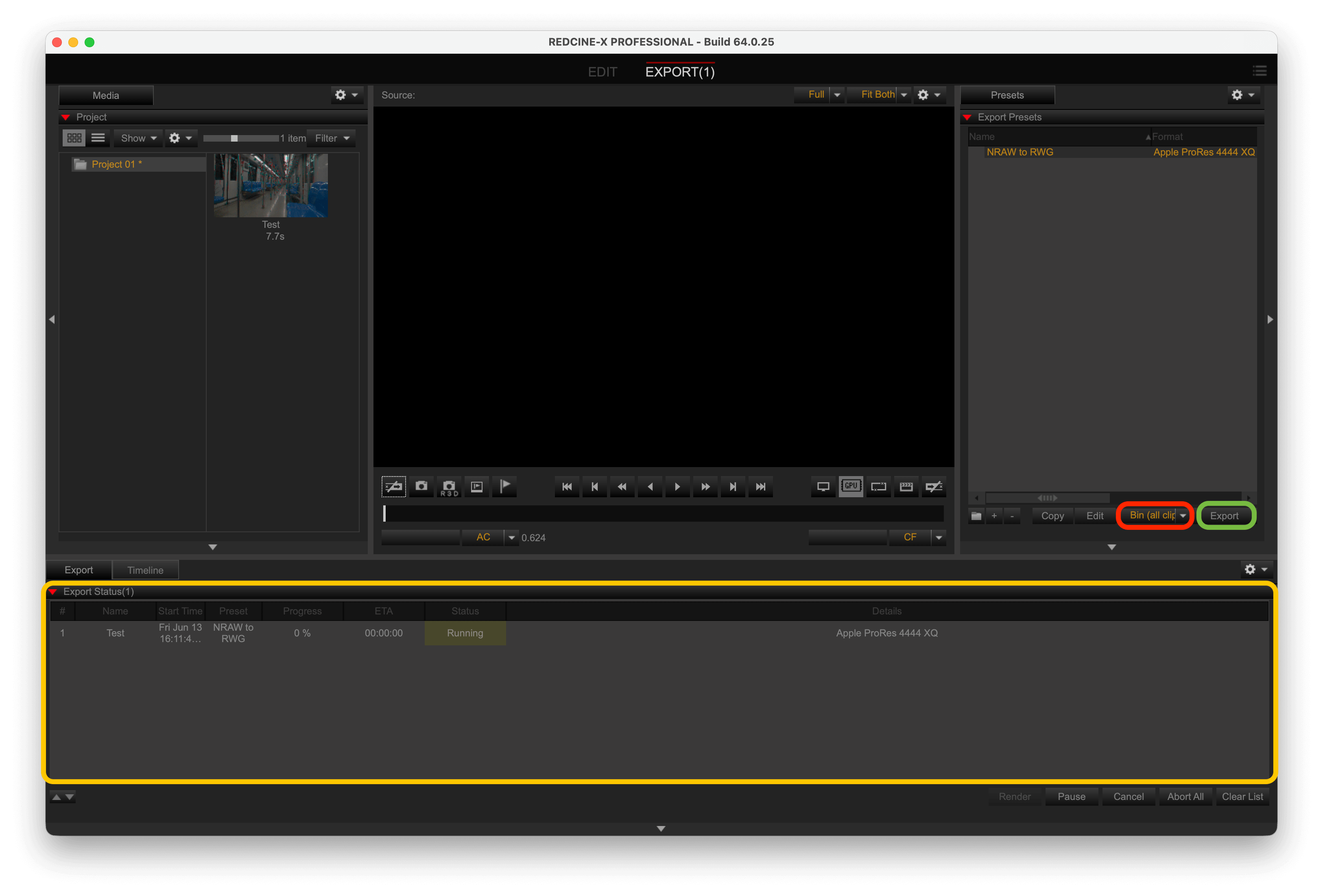1323x896 pixels.
Task: Click the frame marker icon next to the flag
Action: (477, 487)
